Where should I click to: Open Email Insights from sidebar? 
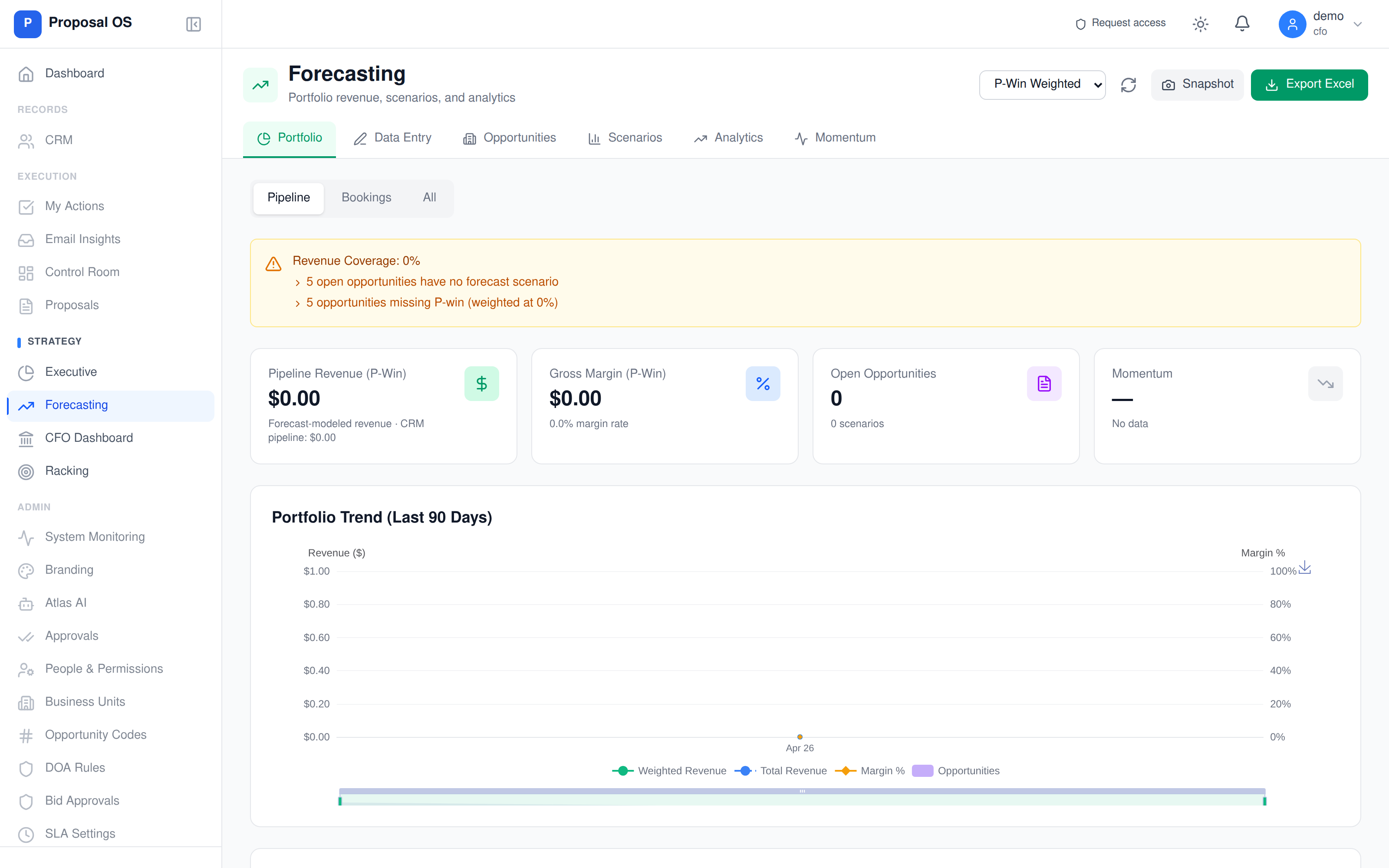[x=82, y=239]
